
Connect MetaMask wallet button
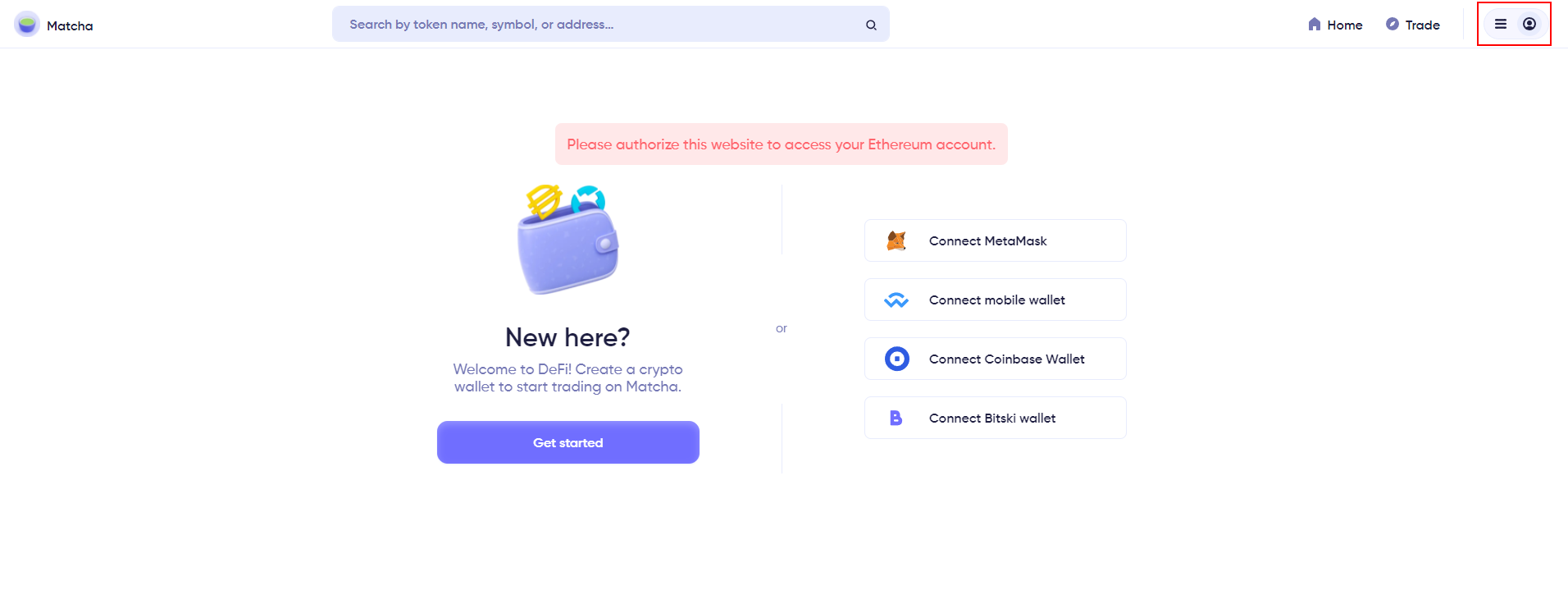point(996,240)
